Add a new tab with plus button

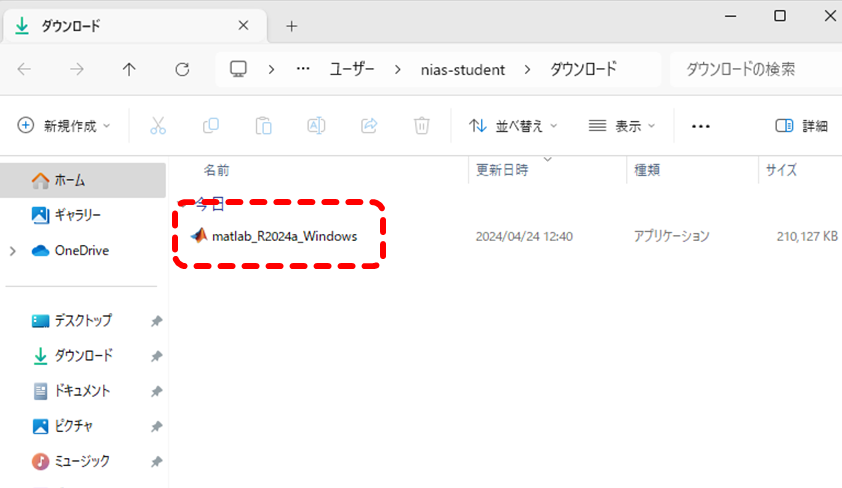point(292,26)
